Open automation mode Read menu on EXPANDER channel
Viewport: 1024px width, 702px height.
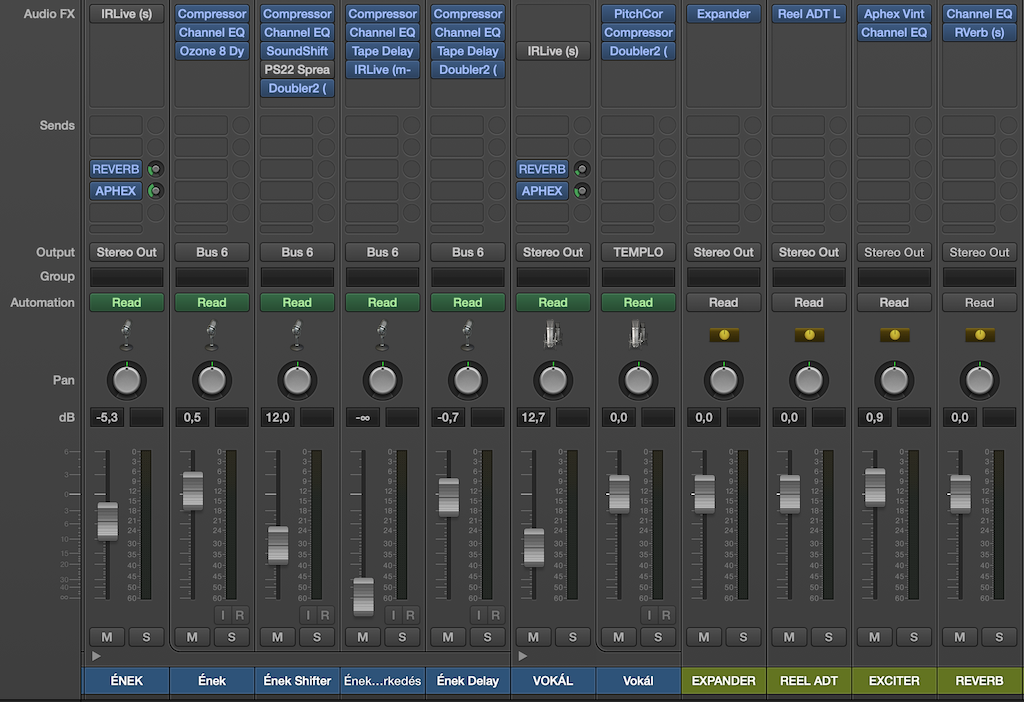723,302
